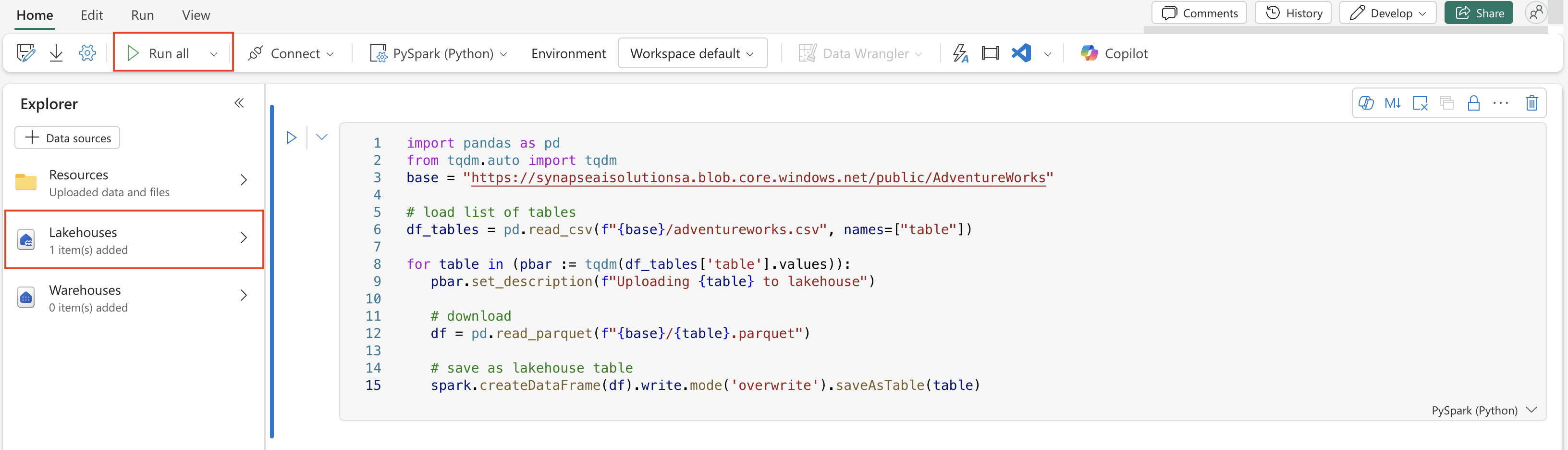The width and height of the screenshot is (1568, 450).
Task: Click the grayed Data Wrangler icon
Action: pyautogui.click(x=807, y=53)
